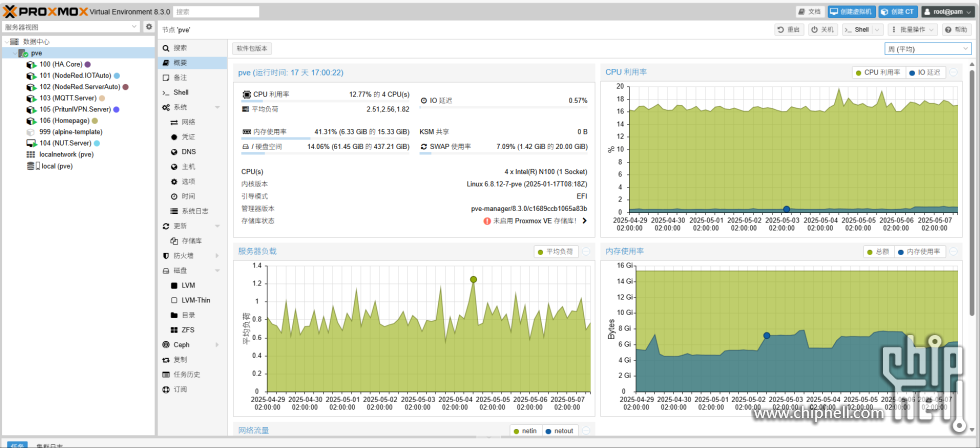Screen dimensions: 980x448
Task: Open the 目录 directory menu item
Action: point(192,315)
